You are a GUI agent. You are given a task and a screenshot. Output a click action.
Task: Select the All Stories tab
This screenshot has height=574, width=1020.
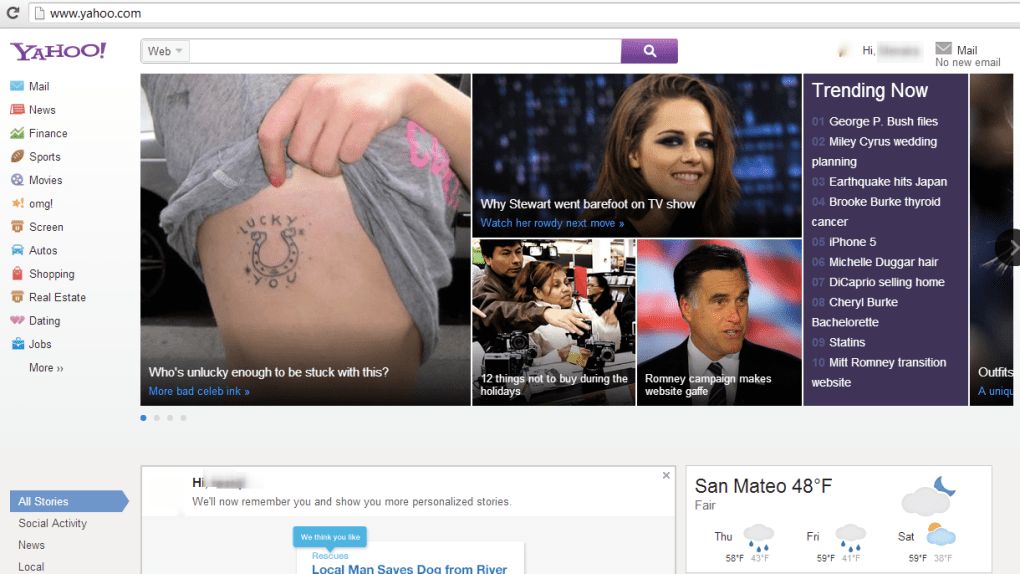pyautogui.click(x=69, y=501)
